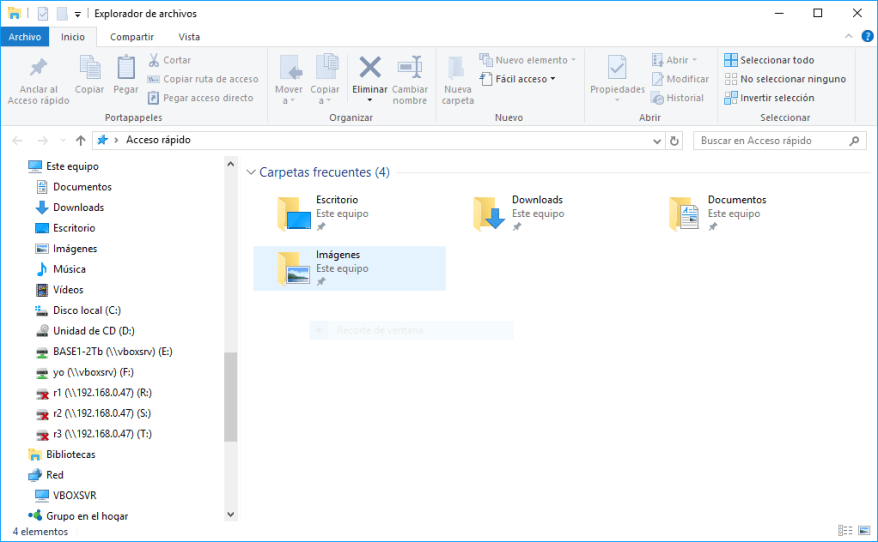
Task: Click the Anclar al Acceso rápido icon
Action: (x=38, y=80)
